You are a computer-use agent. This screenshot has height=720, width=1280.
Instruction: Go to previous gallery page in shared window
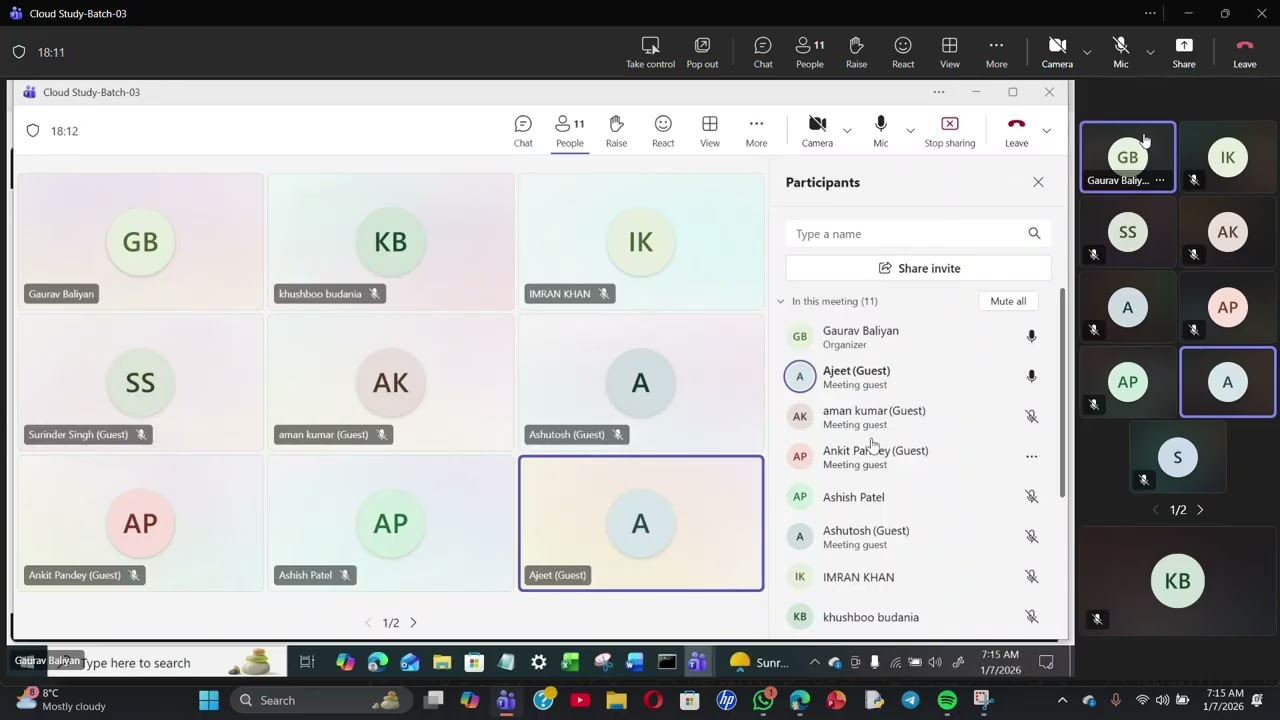click(368, 623)
